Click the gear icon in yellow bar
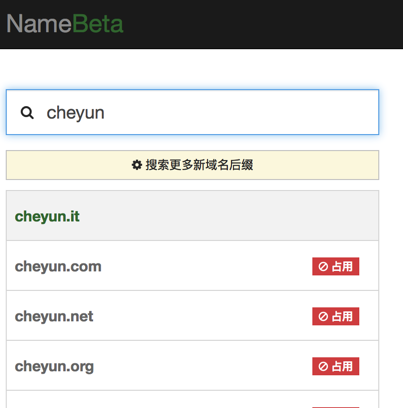The image size is (403, 408). (x=137, y=165)
